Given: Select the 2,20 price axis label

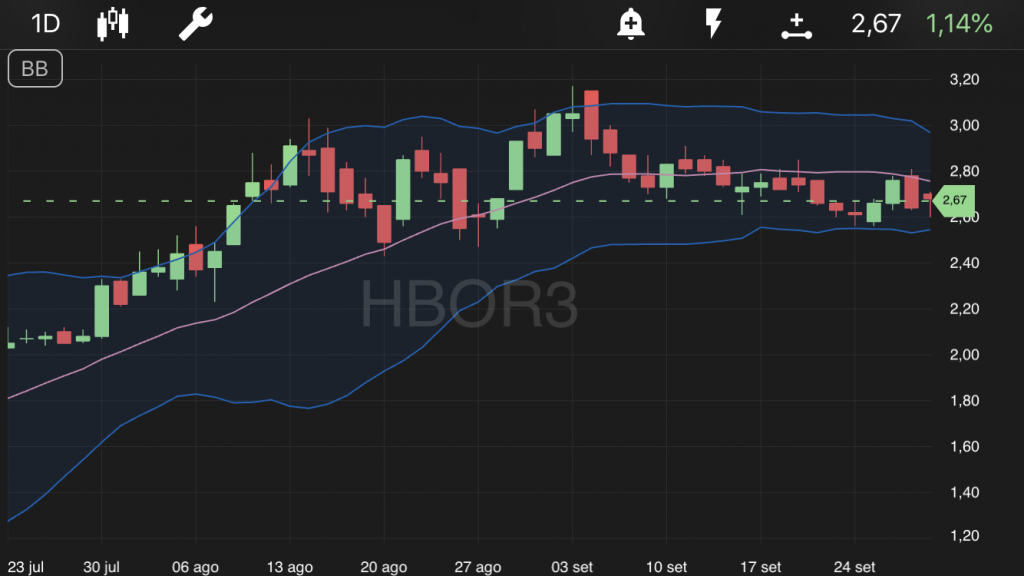Looking at the screenshot, I should [965, 309].
